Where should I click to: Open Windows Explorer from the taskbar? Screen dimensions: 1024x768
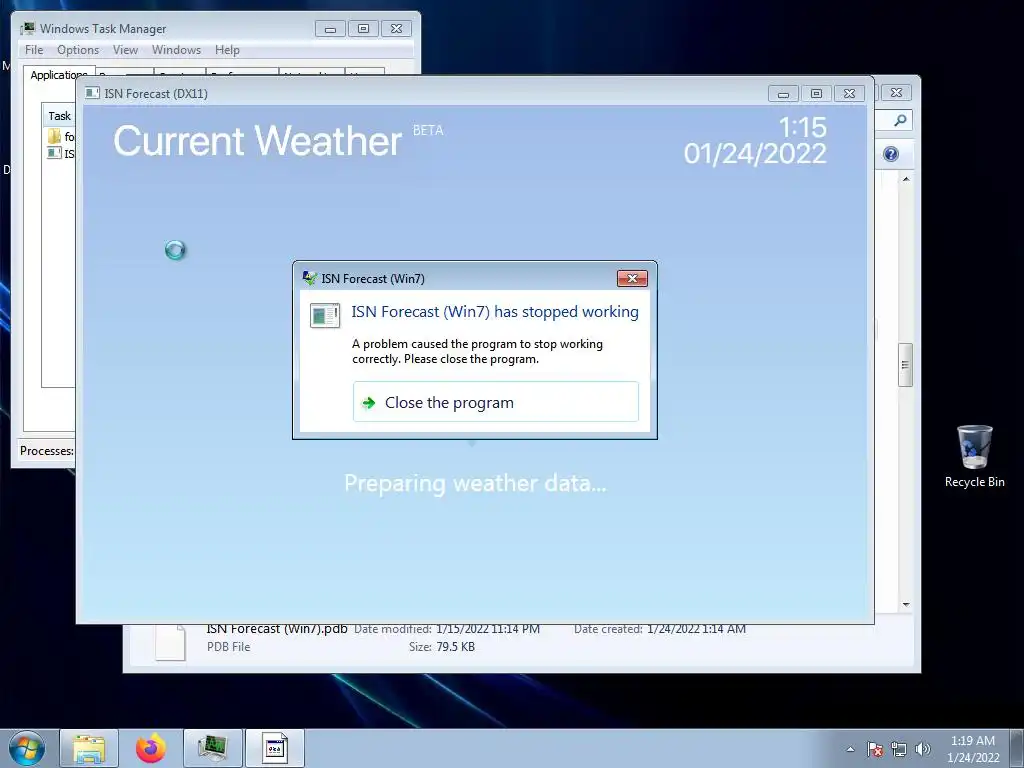point(89,748)
